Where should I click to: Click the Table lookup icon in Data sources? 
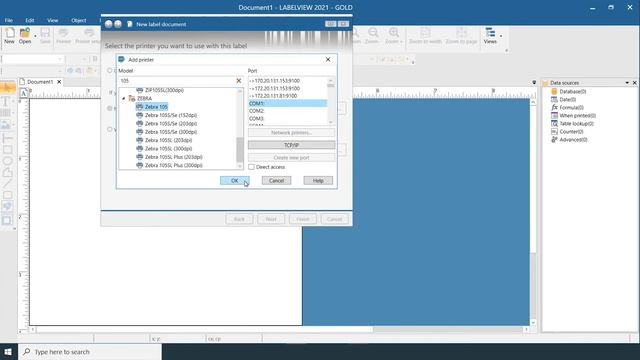pyautogui.click(x=554, y=123)
